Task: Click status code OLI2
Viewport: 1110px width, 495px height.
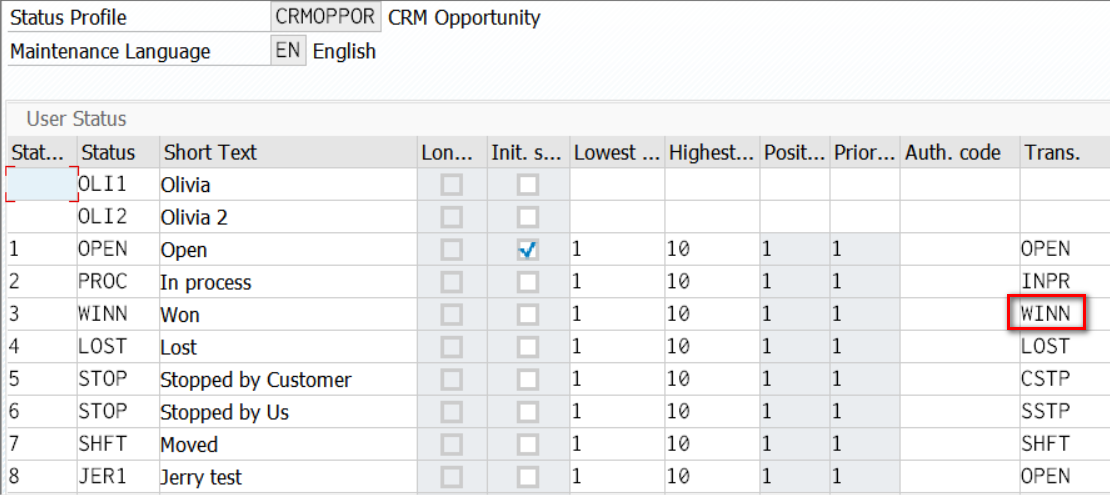Action: [103, 217]
